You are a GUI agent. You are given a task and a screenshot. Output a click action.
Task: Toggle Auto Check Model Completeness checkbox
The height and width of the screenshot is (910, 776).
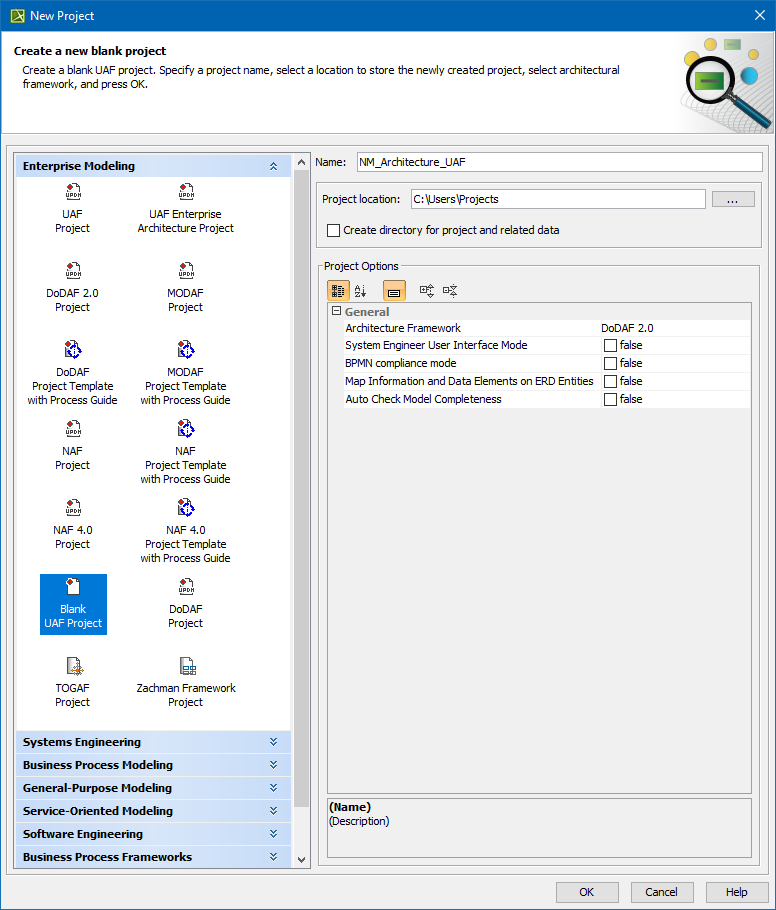(610, 399)
